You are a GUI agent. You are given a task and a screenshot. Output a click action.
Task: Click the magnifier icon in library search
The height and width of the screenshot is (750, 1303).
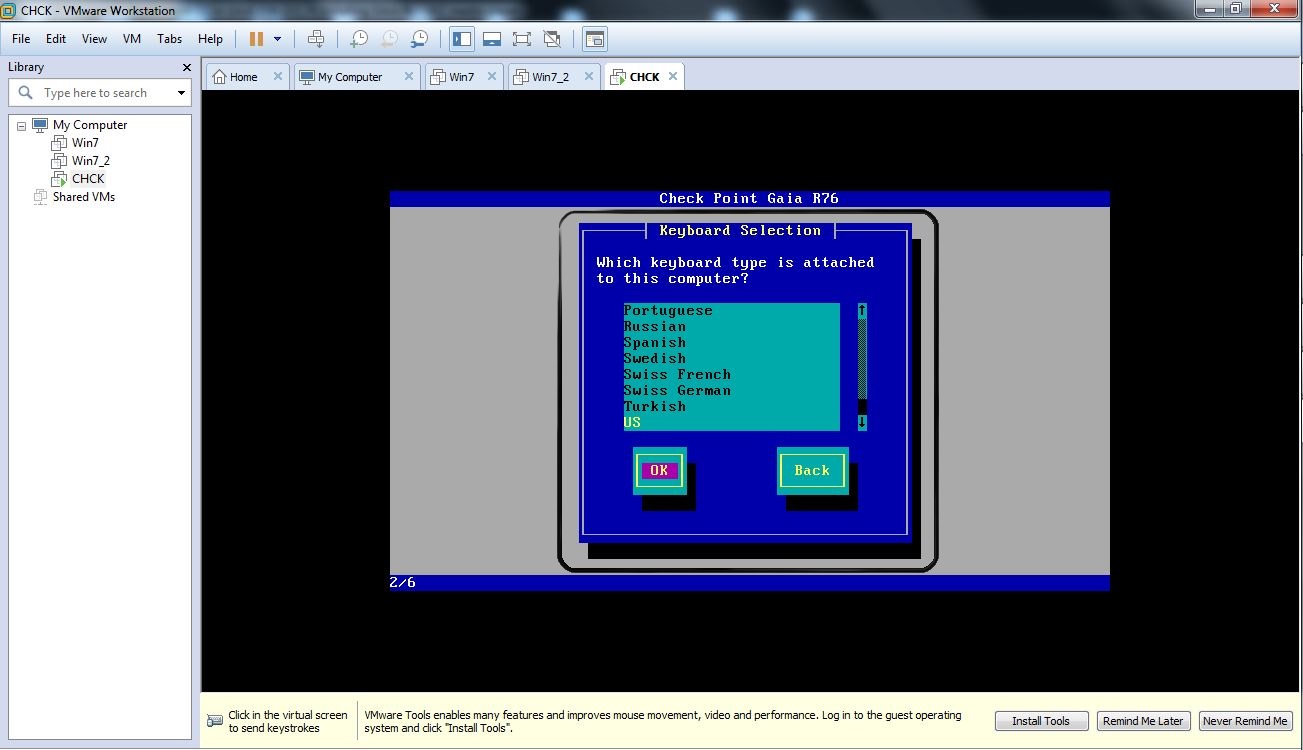click(26, 93)
